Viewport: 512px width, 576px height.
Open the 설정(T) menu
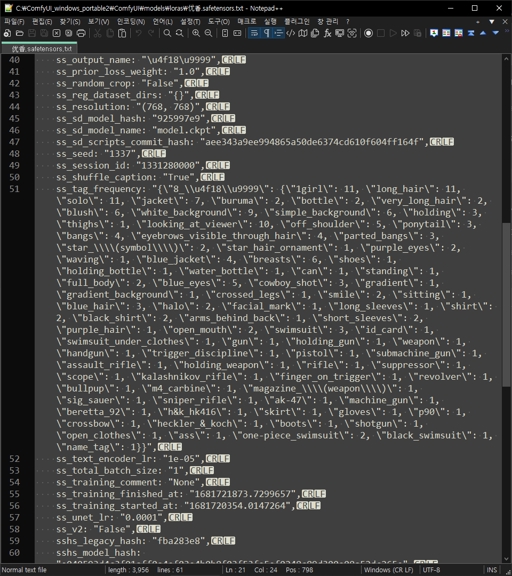point(190,22)
